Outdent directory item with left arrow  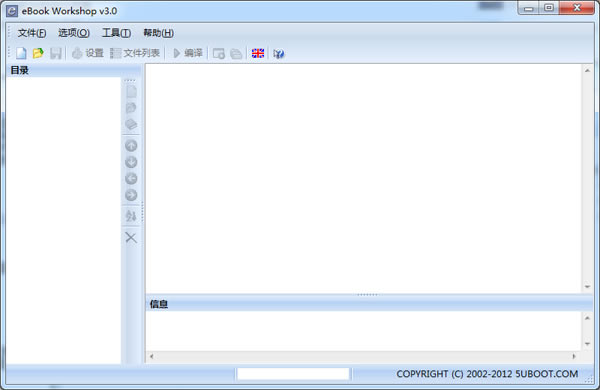(131, 178)
